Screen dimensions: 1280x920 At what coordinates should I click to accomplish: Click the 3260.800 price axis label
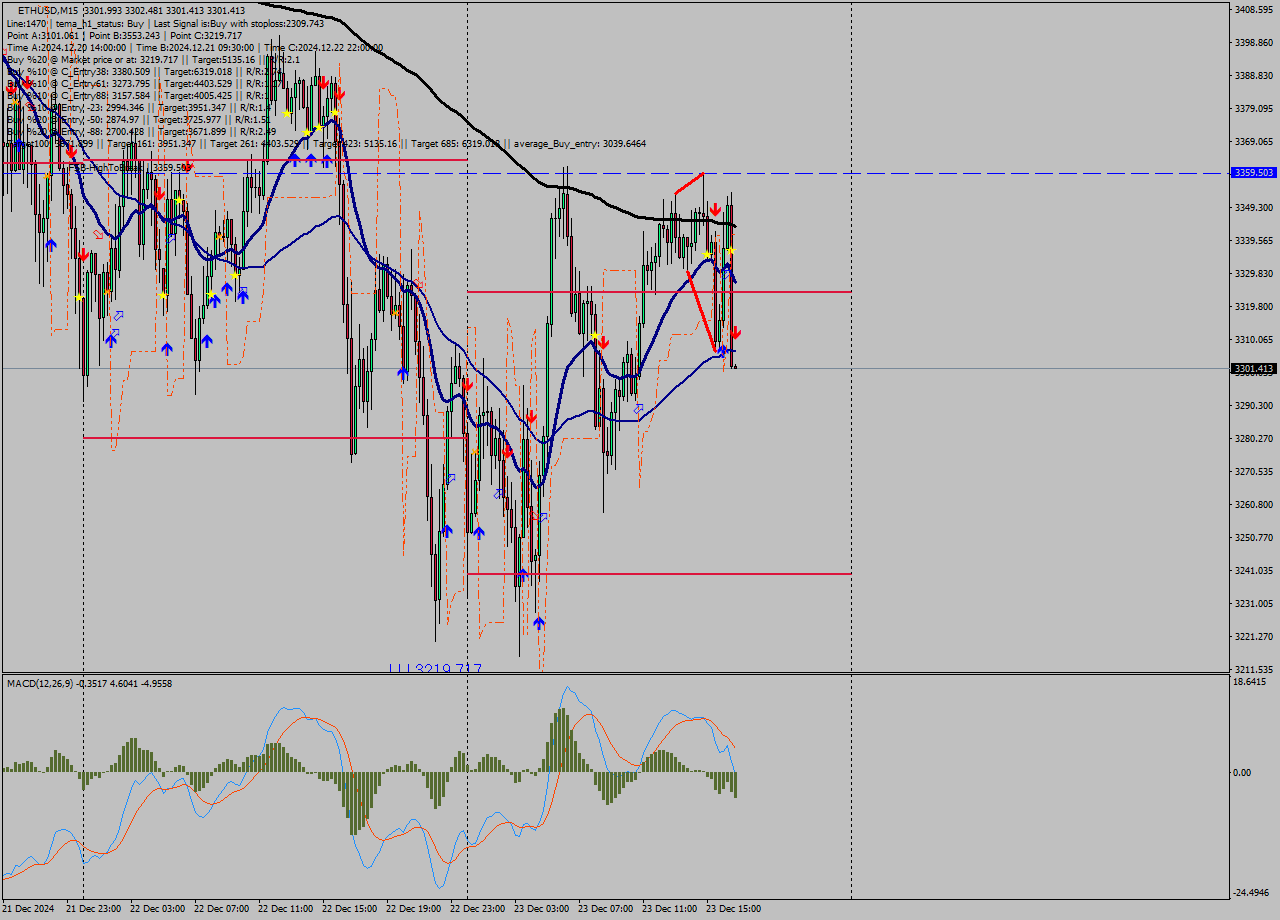click(1254, 505)
